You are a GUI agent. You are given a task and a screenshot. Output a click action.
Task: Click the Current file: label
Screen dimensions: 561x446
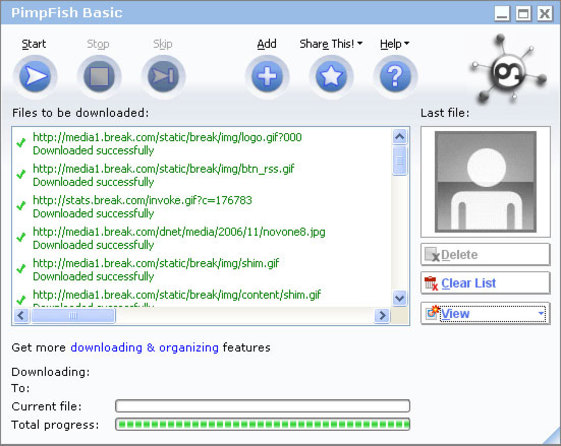[x=47, y=407]
